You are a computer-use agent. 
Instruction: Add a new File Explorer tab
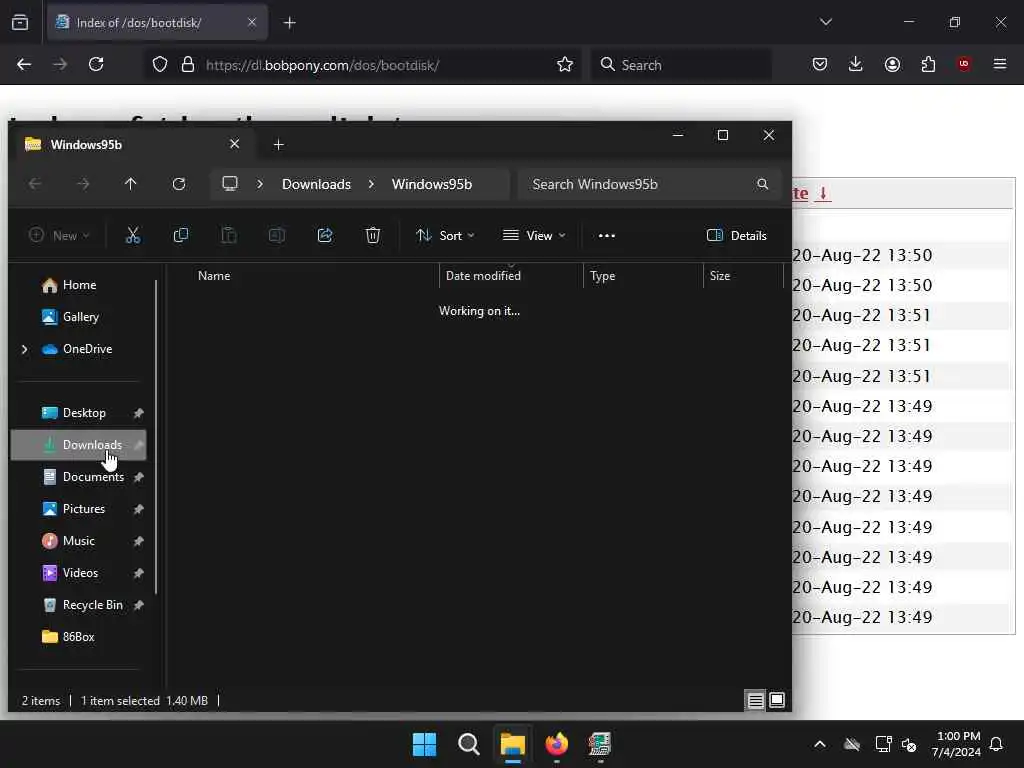(x=279, y=144)
